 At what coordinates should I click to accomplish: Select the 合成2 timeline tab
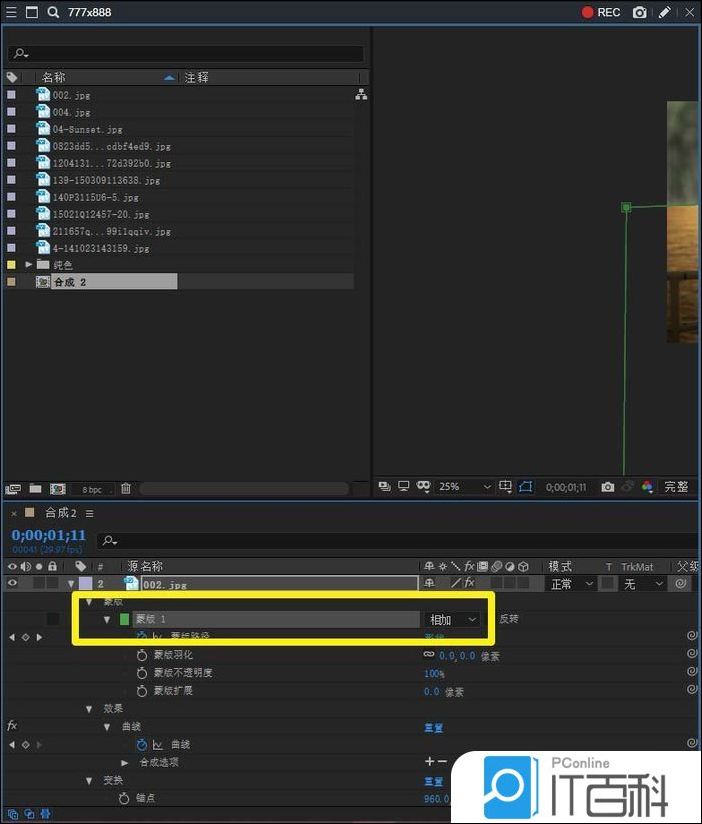[x=60, y=513]
